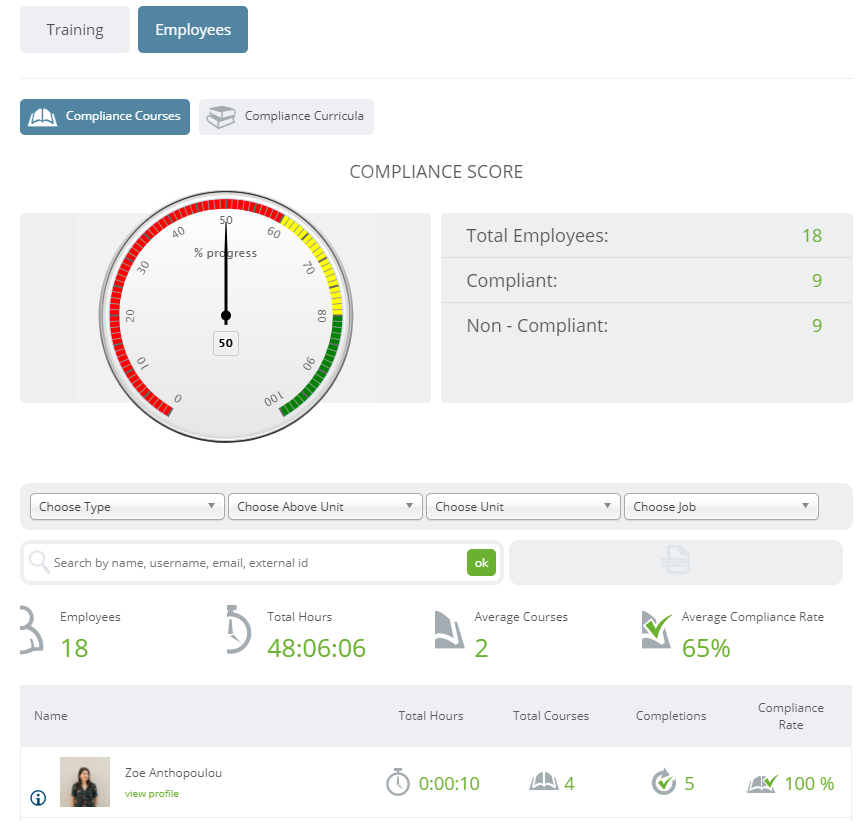Screen dimensions: 866x821
Task: Open Zoe Anthopoulou's profile photo
Action: [85, 782]
